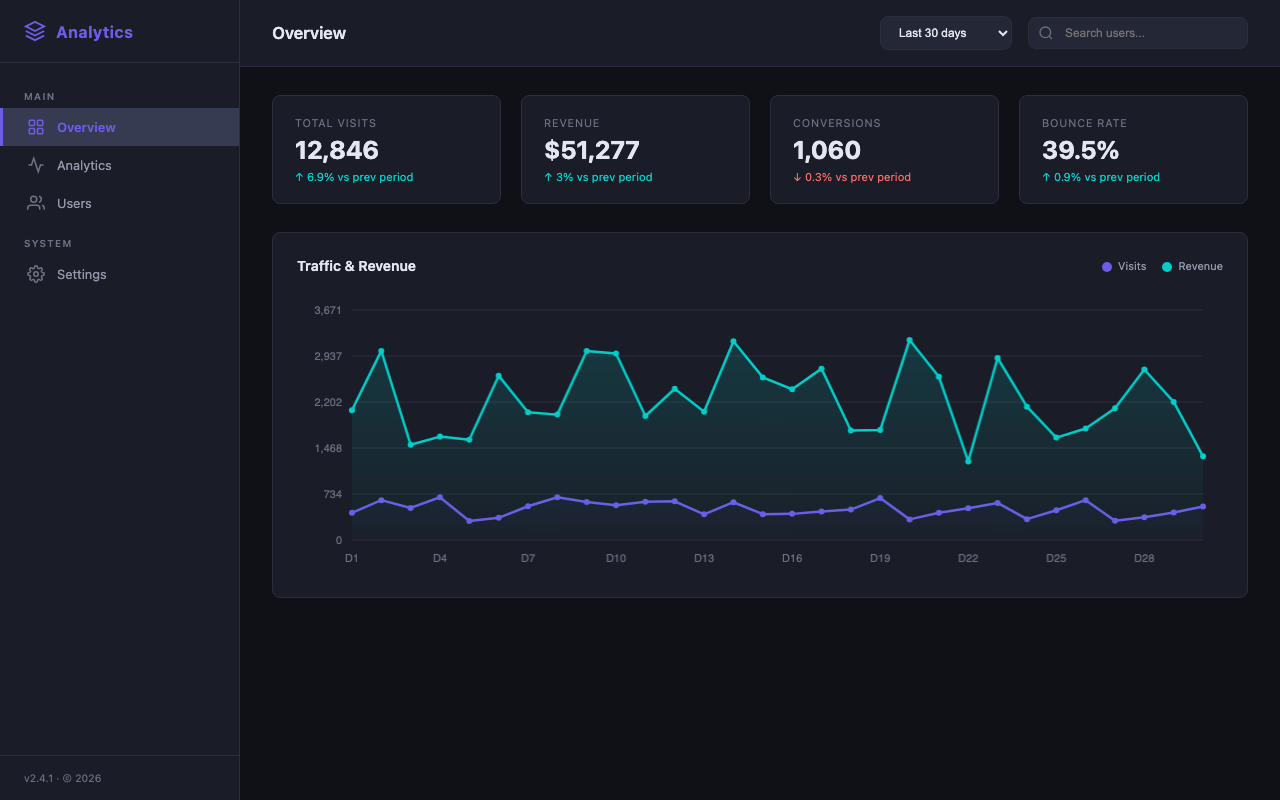Open the Users sidebar menu item

[x=120, y=203]
